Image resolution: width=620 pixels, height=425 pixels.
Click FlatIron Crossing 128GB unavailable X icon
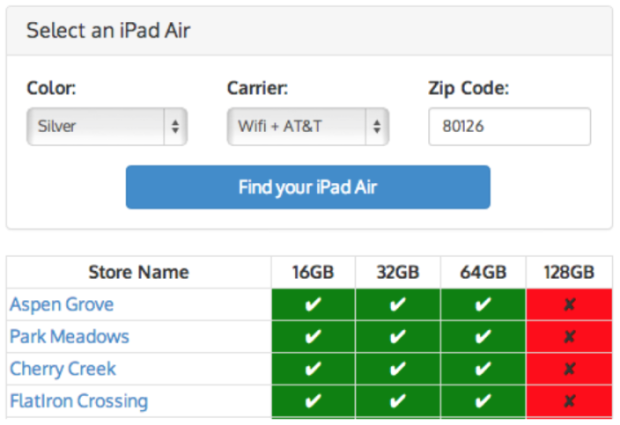click(569, 401)
